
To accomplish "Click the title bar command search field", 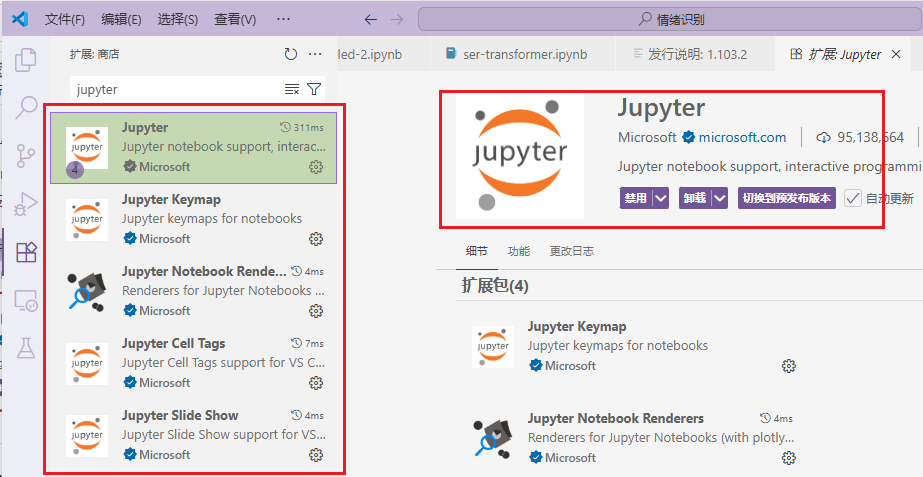I will click(670, 19).
